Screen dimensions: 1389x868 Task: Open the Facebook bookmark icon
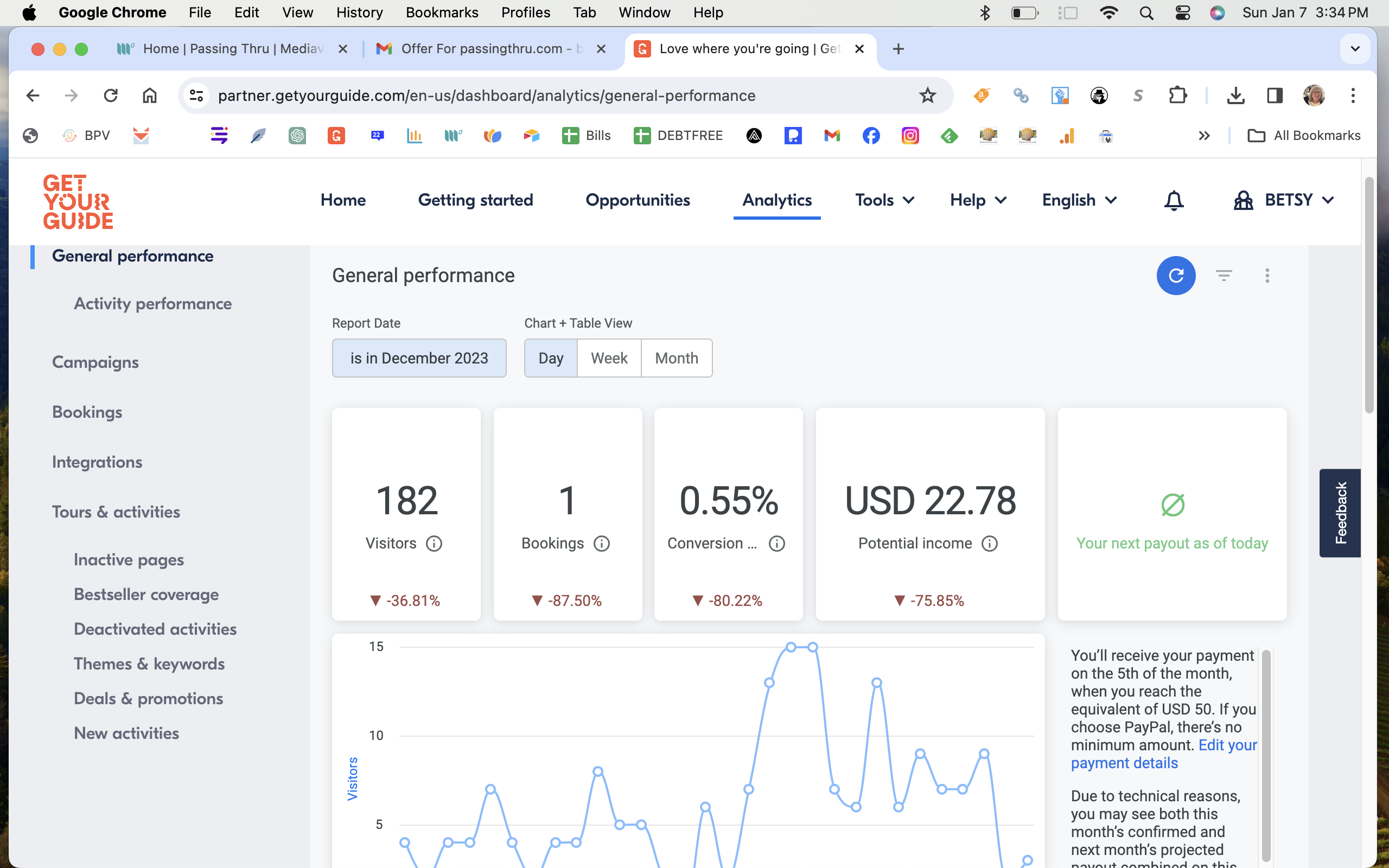pyautogui.click(x=871, y=136)
